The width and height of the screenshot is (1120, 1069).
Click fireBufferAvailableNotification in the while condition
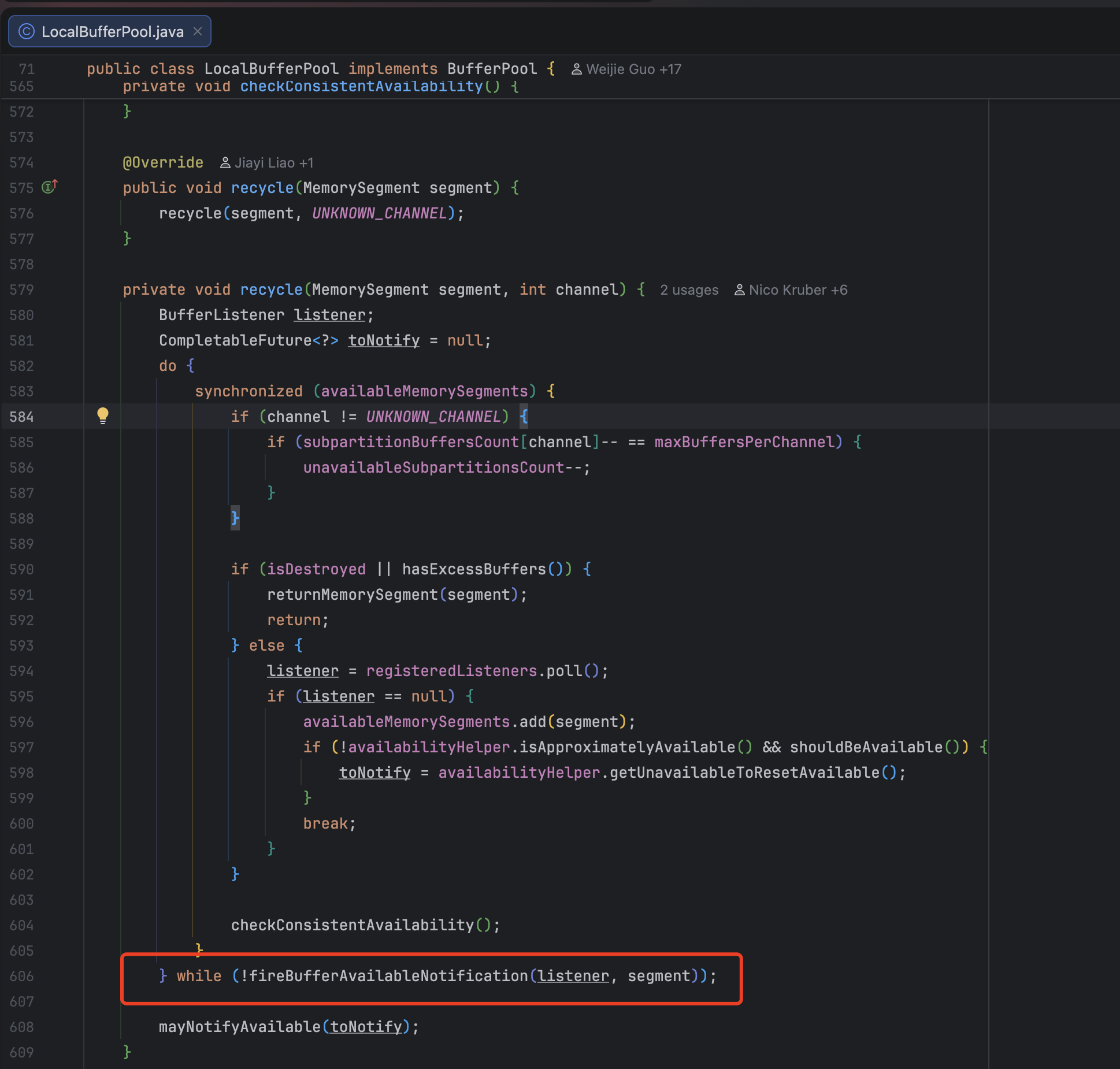click(388, 976)
